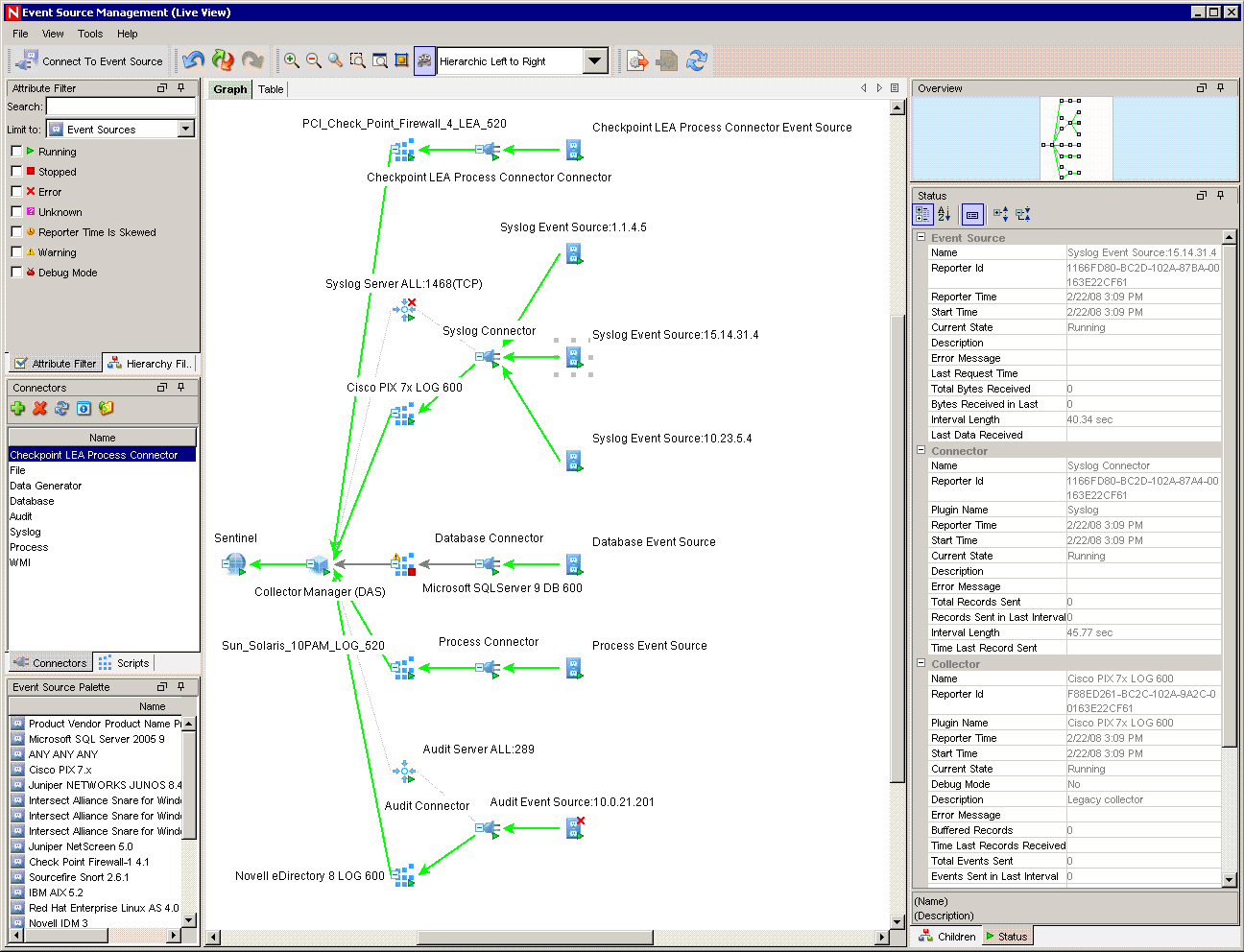
Task: Pin the Overview panel with pushpin icon
Action: point(1221,87)
